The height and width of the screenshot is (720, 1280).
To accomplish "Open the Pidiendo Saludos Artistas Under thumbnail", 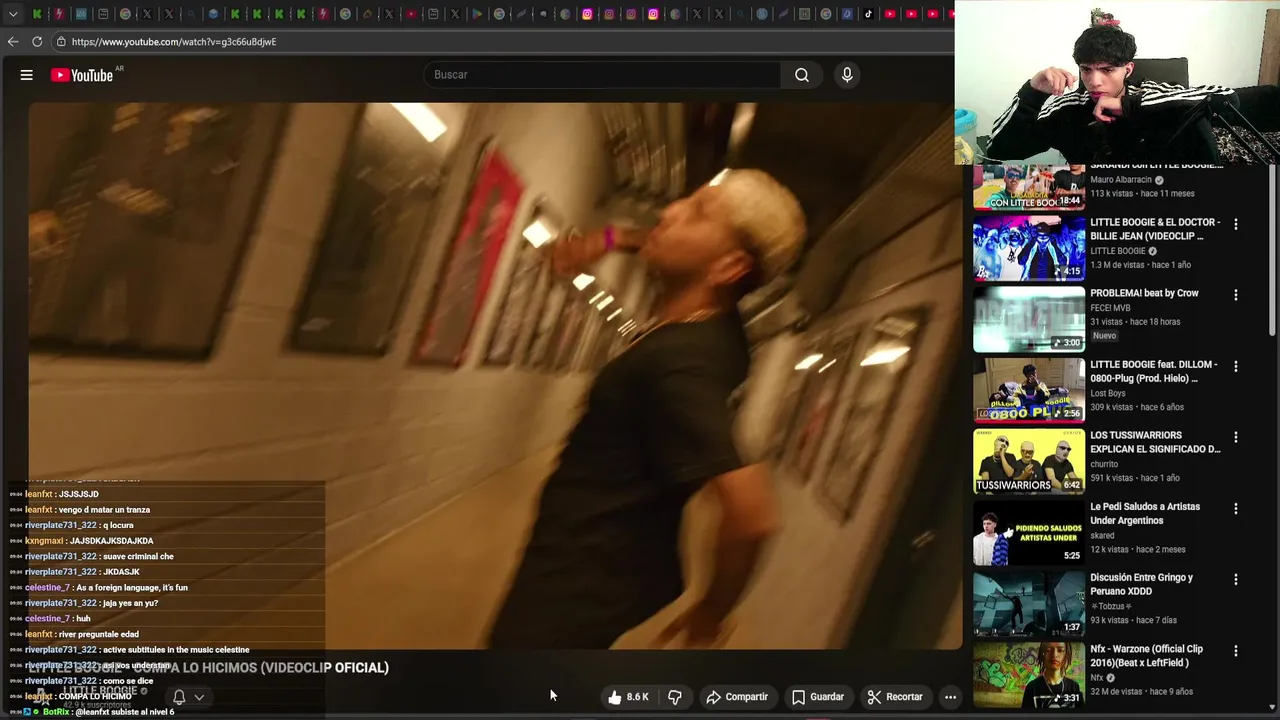I will (1029, 532).
